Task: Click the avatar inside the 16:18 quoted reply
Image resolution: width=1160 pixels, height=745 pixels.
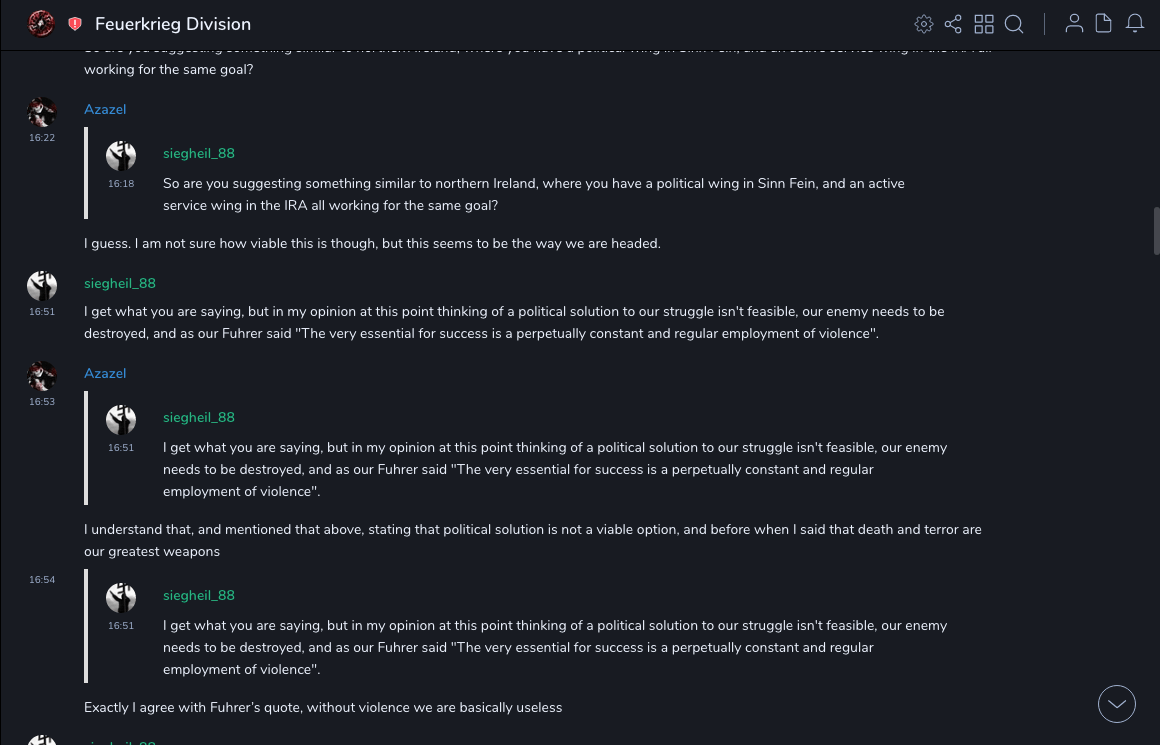Action: coord(121,156)
